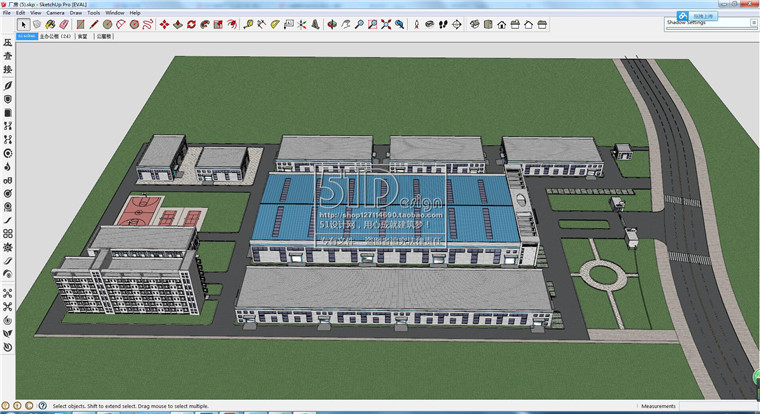Toggle the Section Plane tool

(457, 24)
